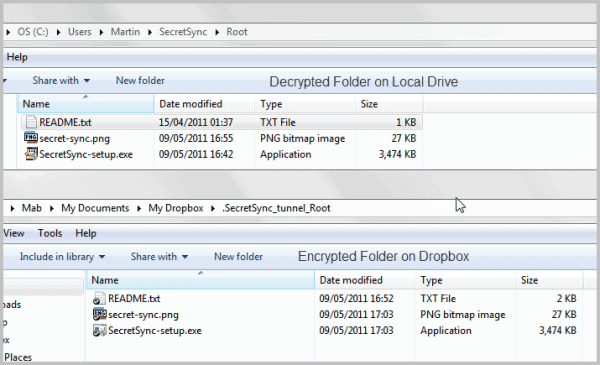Click Places in the navigation pane
This screenshot has height=365, width=600.
(18, 357)
